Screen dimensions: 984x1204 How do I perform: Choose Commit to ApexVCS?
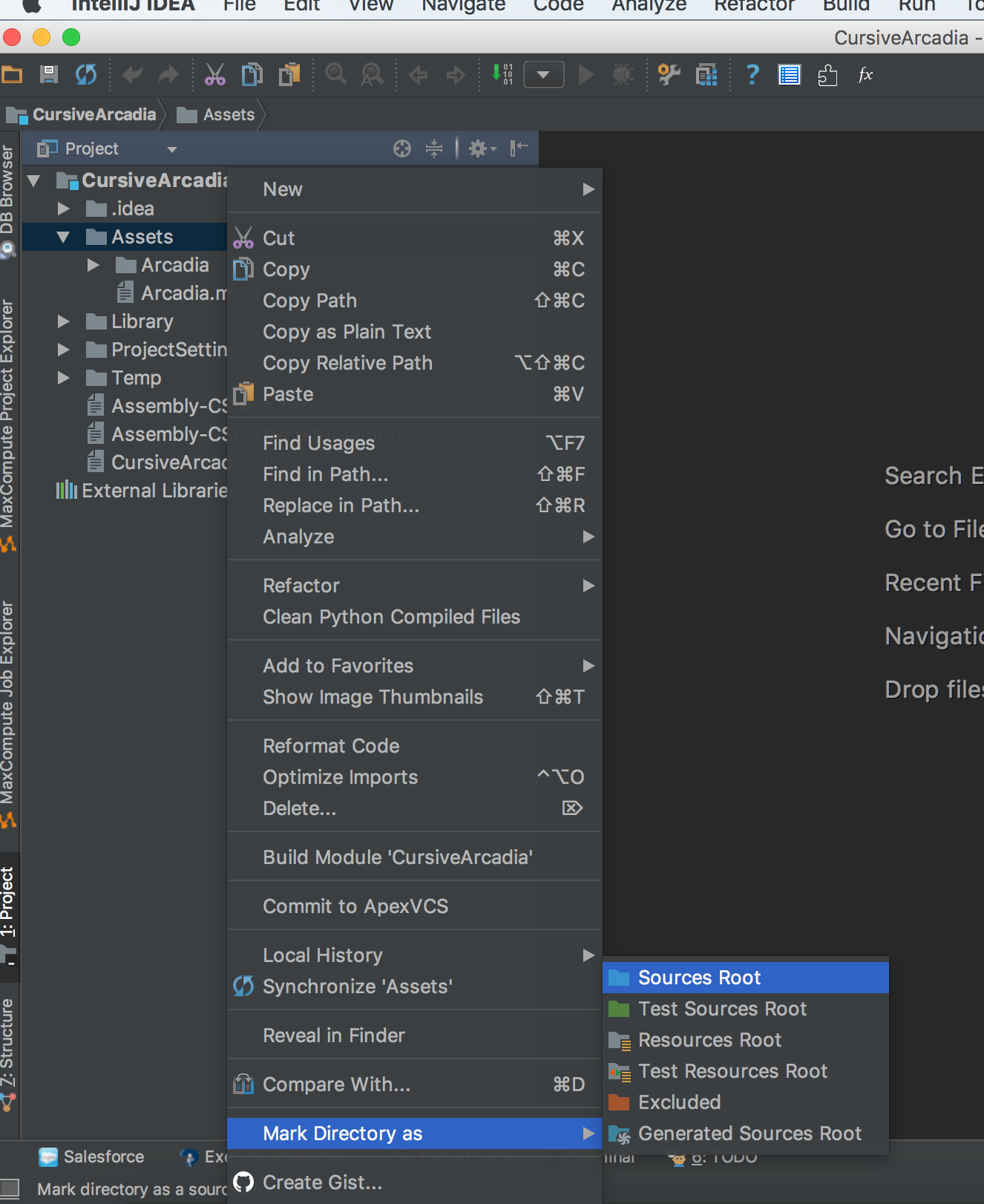(x=414, y=906)
